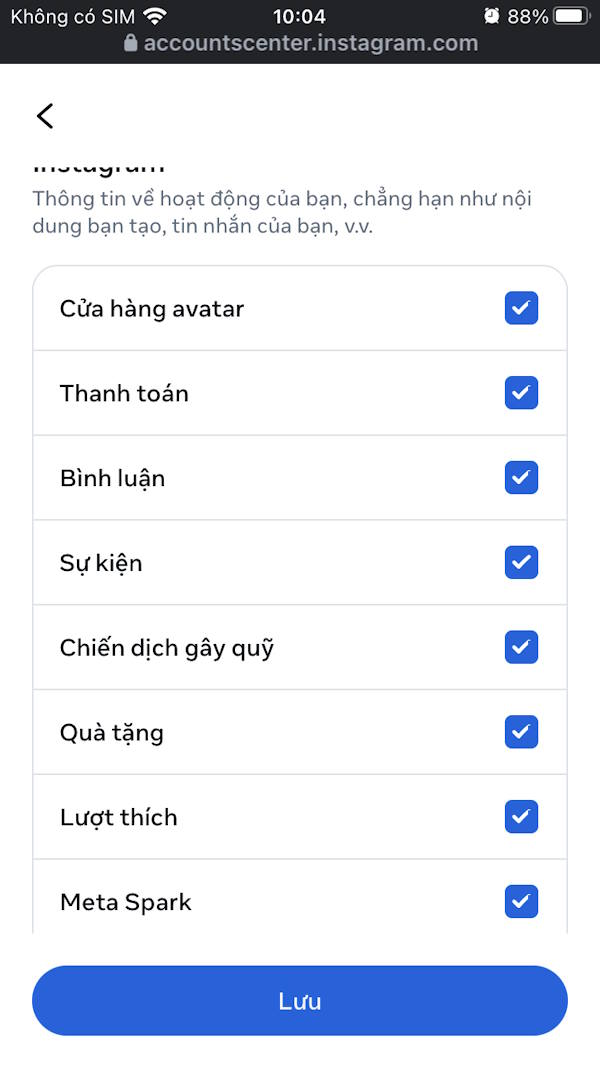Click the checkmark icon beside Quà tặng
This screenshot has width=600, height=1067.
pyautogui.click(x=521, y=732)
